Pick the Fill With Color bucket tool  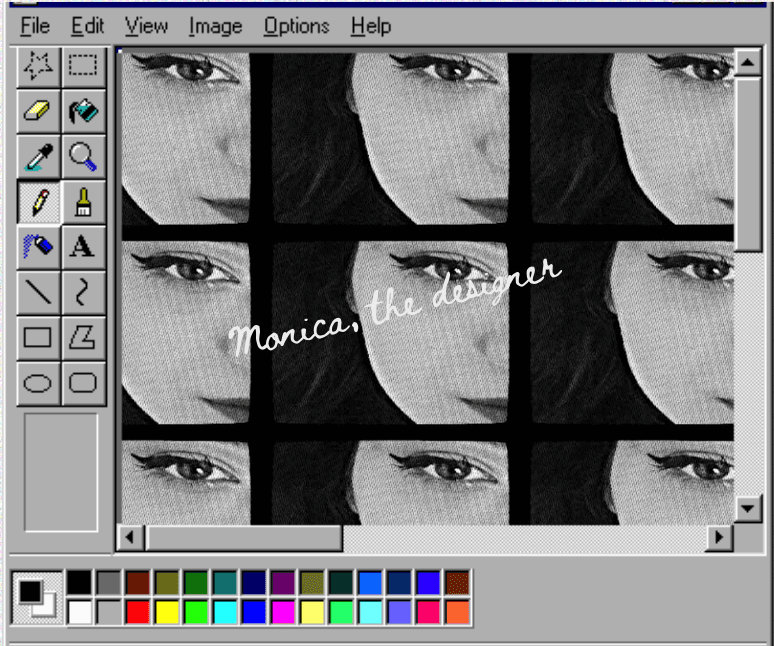[83, 111]
